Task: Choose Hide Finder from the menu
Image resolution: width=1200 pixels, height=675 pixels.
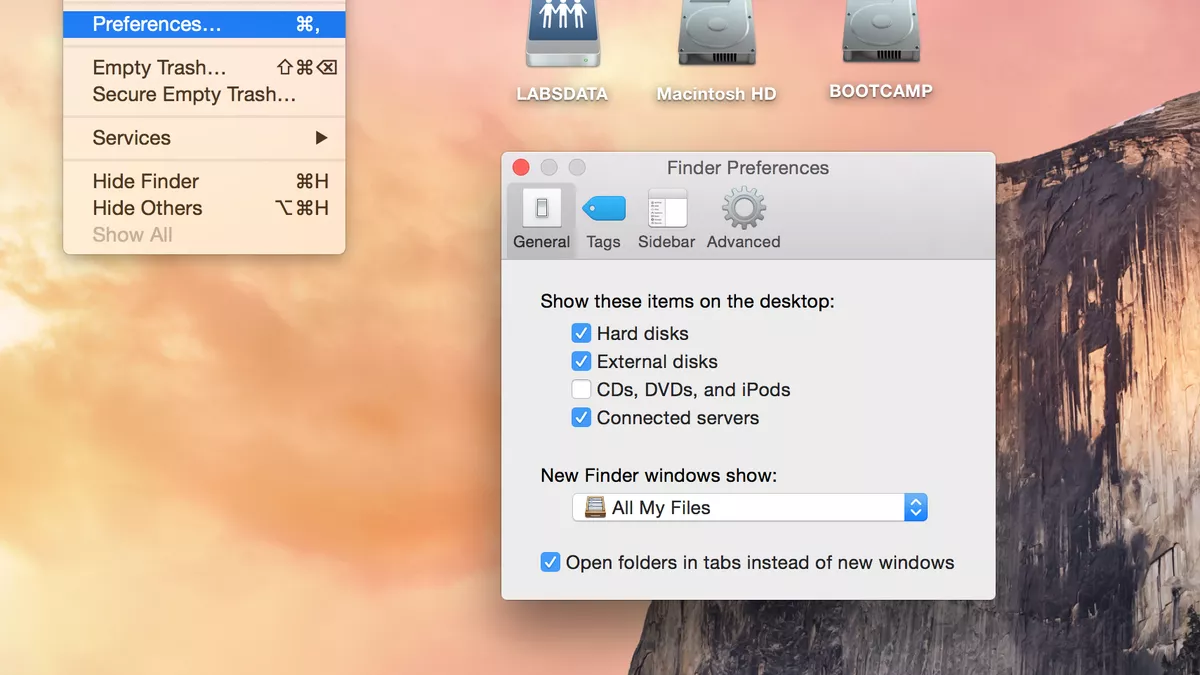Action: pos(204,181)
